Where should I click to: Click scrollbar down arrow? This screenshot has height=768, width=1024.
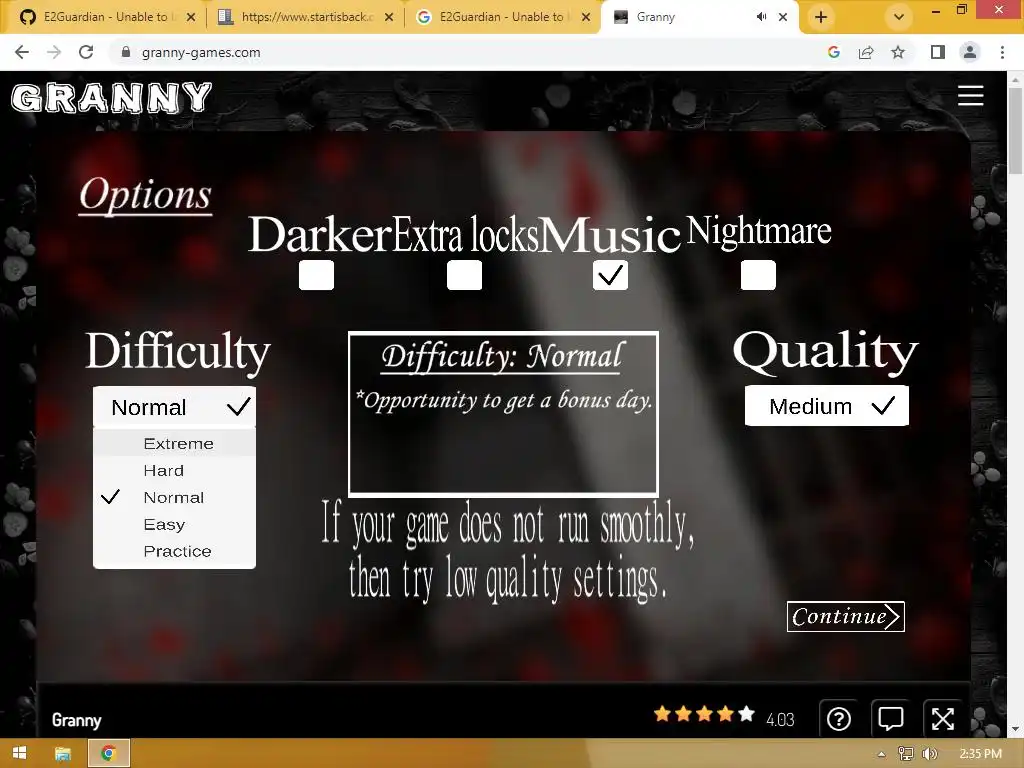(1015, 729)
